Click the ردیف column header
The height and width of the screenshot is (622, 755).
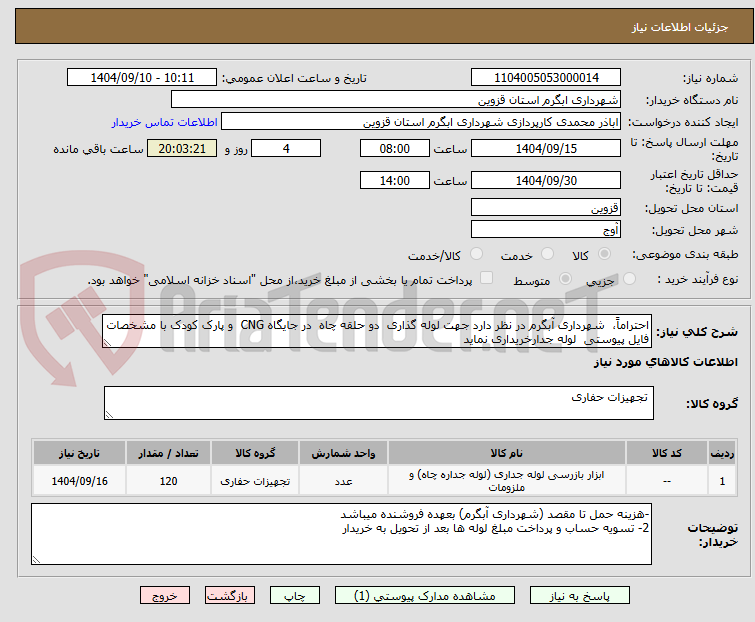tap(722, 453)
